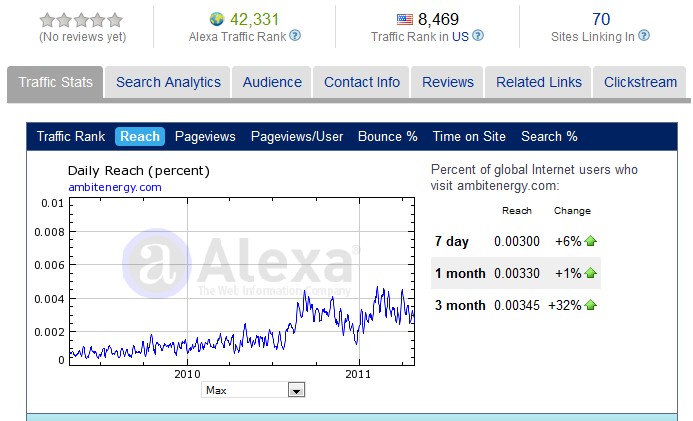Click the 70 sites linking in number
The image size is (693, 421).
[601, 19]
